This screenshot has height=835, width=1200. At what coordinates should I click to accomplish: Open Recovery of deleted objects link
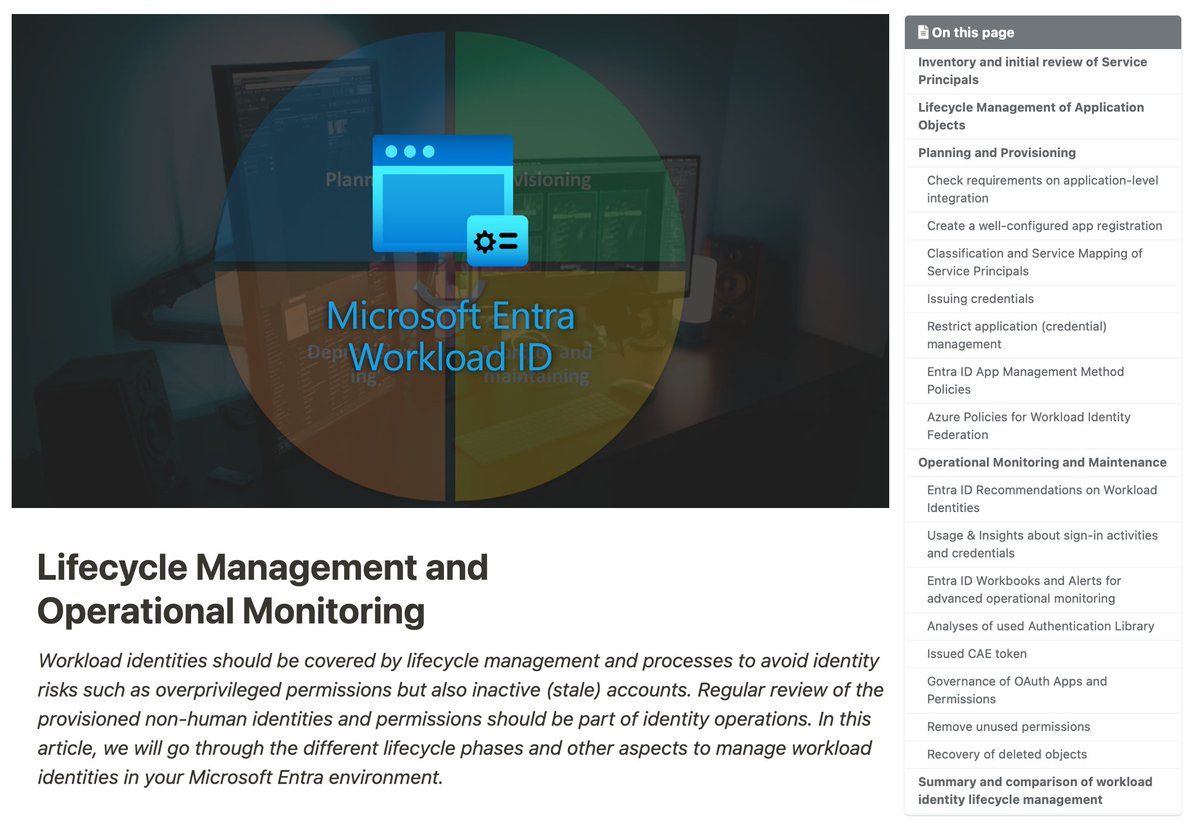[x=1043, y=754]
